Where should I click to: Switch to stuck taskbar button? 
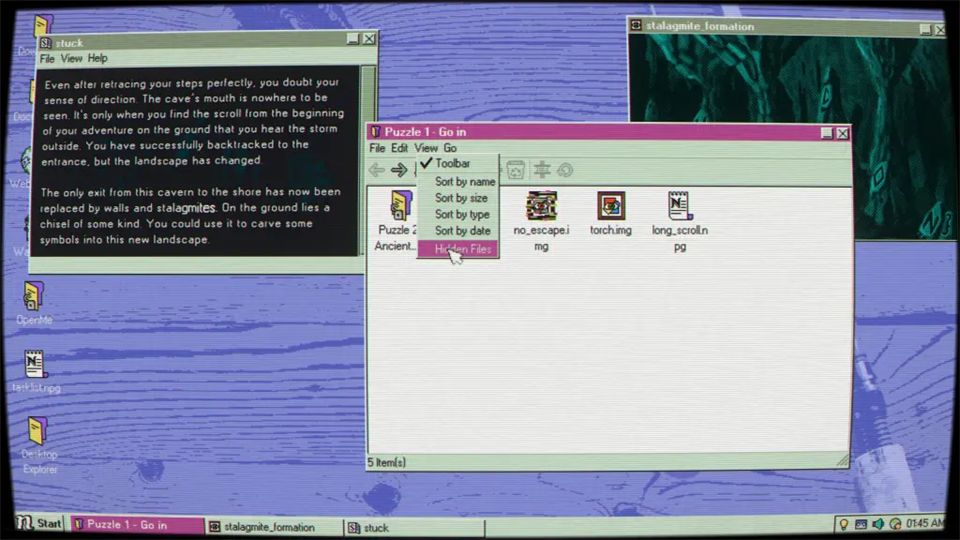[414, 528]
